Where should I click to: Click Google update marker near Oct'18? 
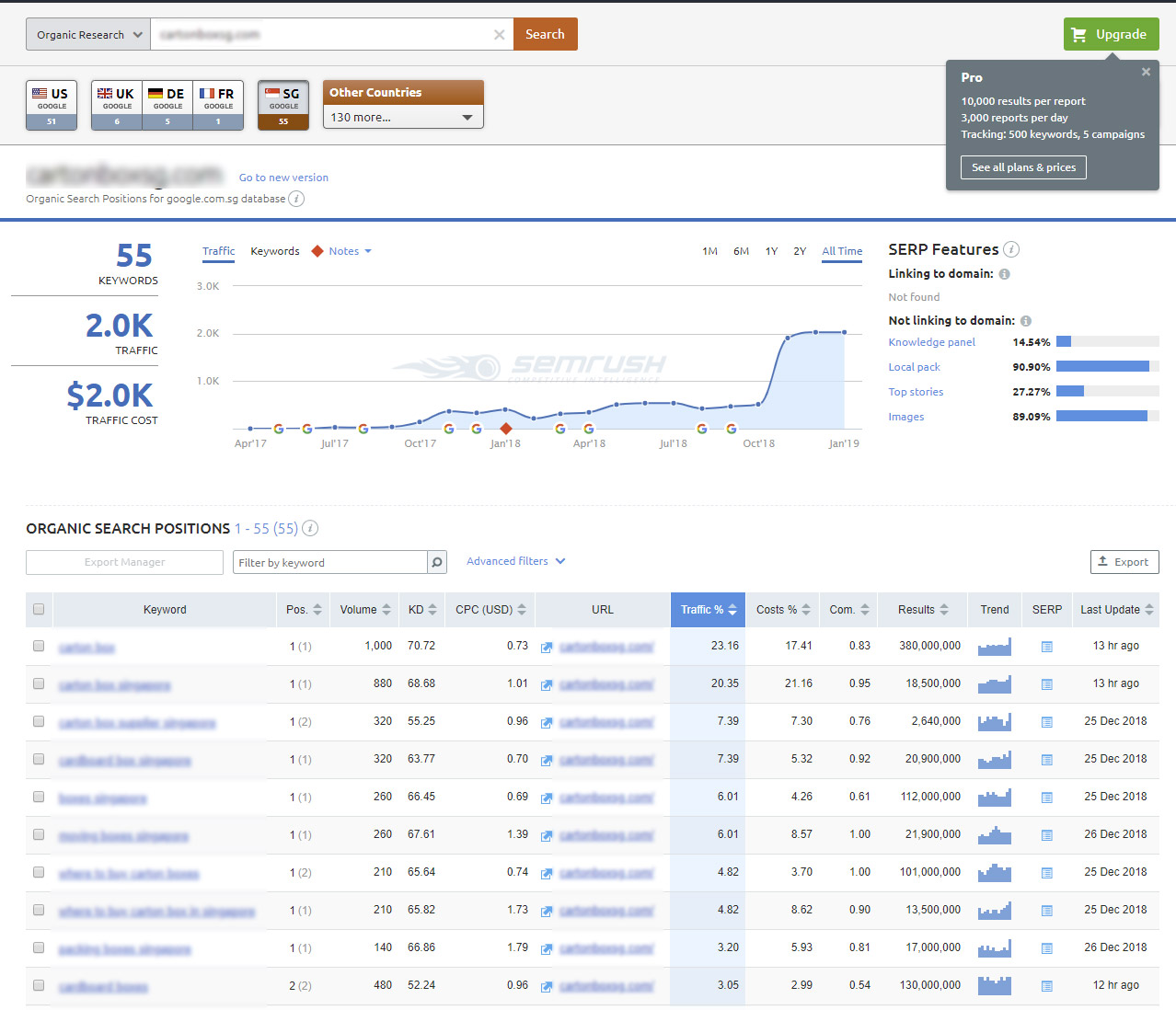point(731,429)
